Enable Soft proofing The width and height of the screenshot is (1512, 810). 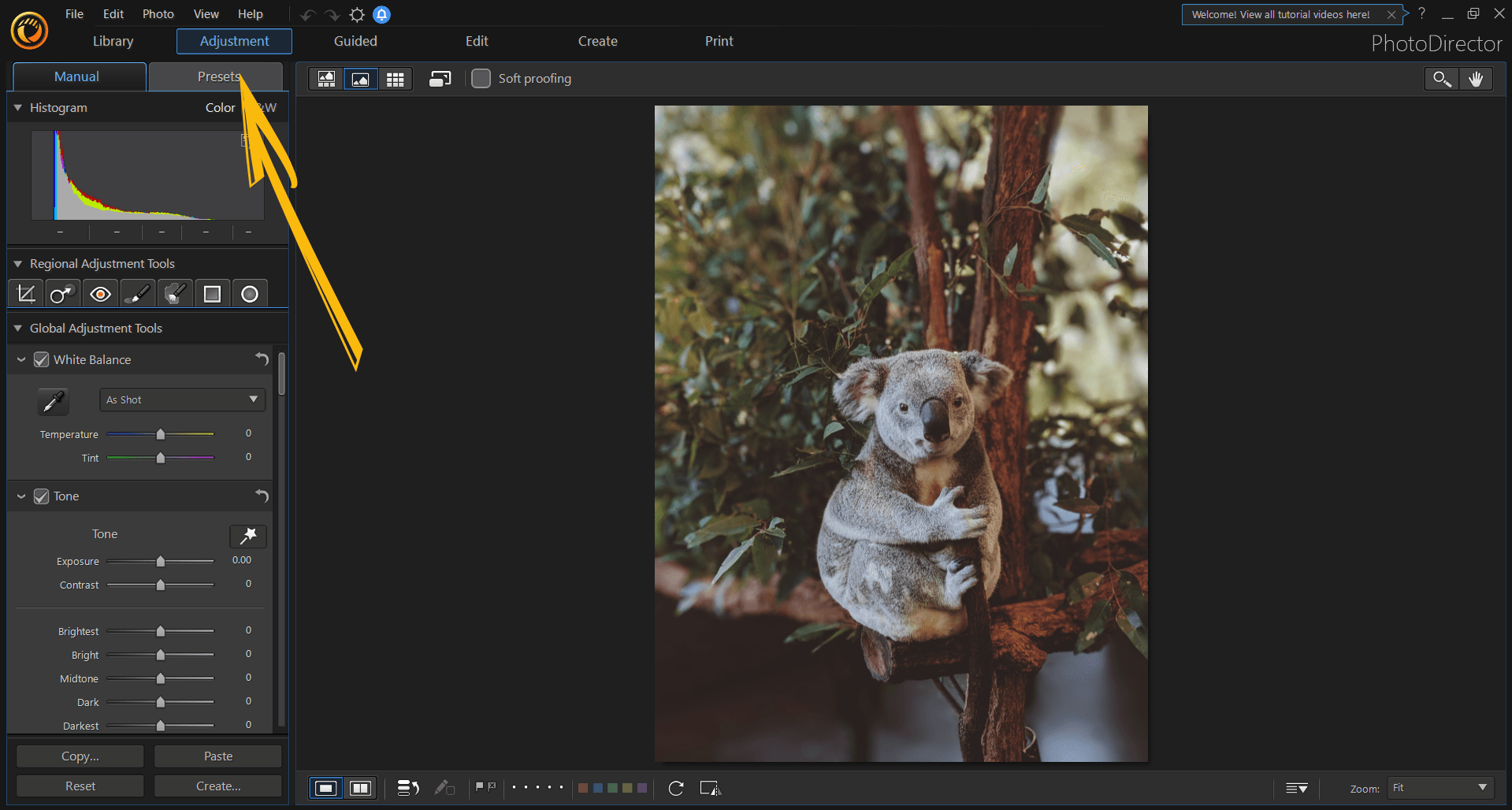[481, 78]
